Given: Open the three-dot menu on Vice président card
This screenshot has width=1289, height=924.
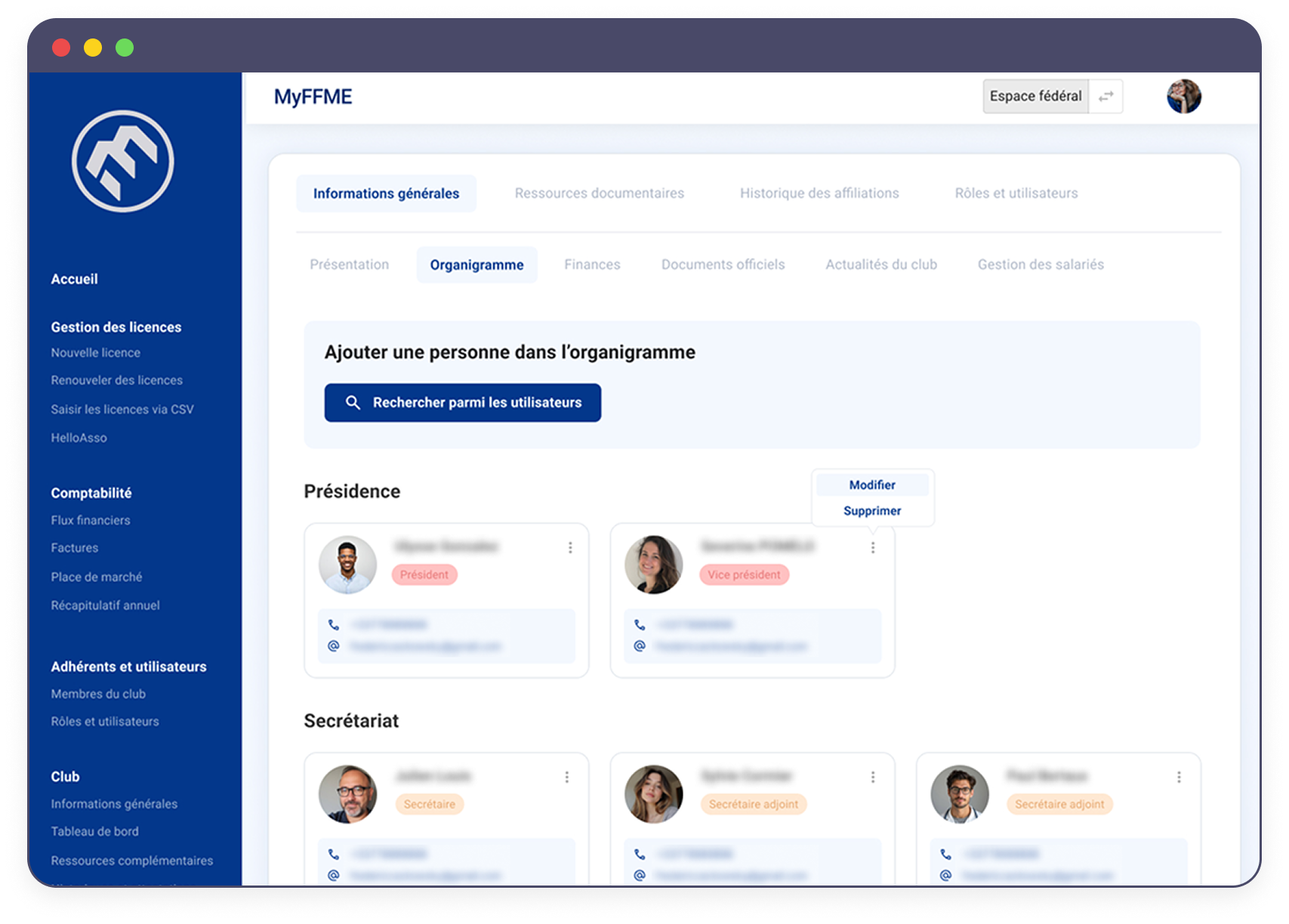Looking at the screenshot, I should pyautogui.click(x=873, y=547).
